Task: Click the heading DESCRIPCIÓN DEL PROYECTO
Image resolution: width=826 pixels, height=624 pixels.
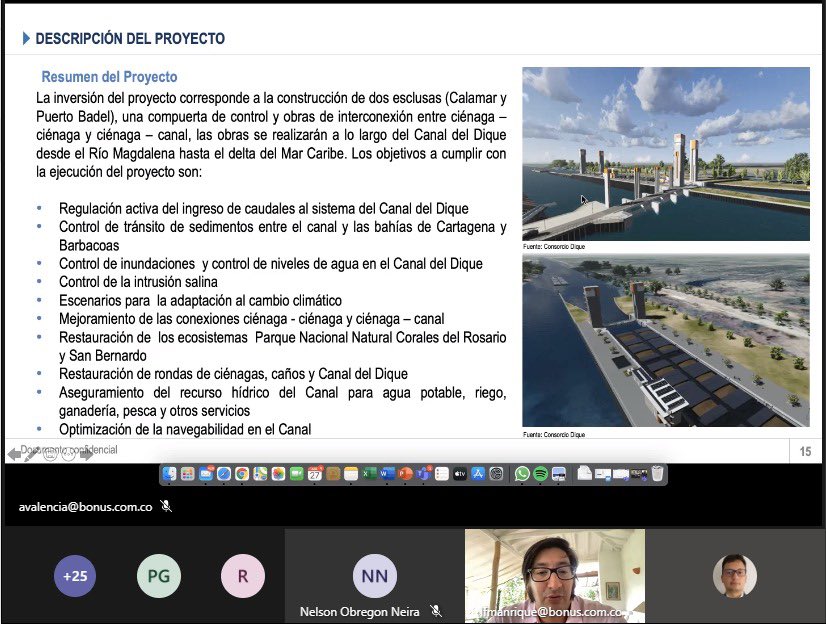Action: click(130, 38)
